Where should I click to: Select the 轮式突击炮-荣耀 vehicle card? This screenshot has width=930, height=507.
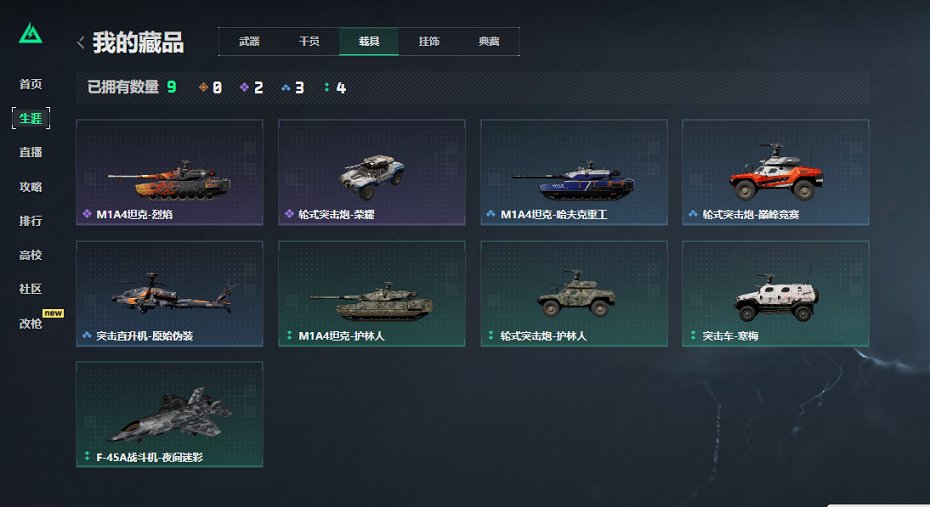coord(372,172)
